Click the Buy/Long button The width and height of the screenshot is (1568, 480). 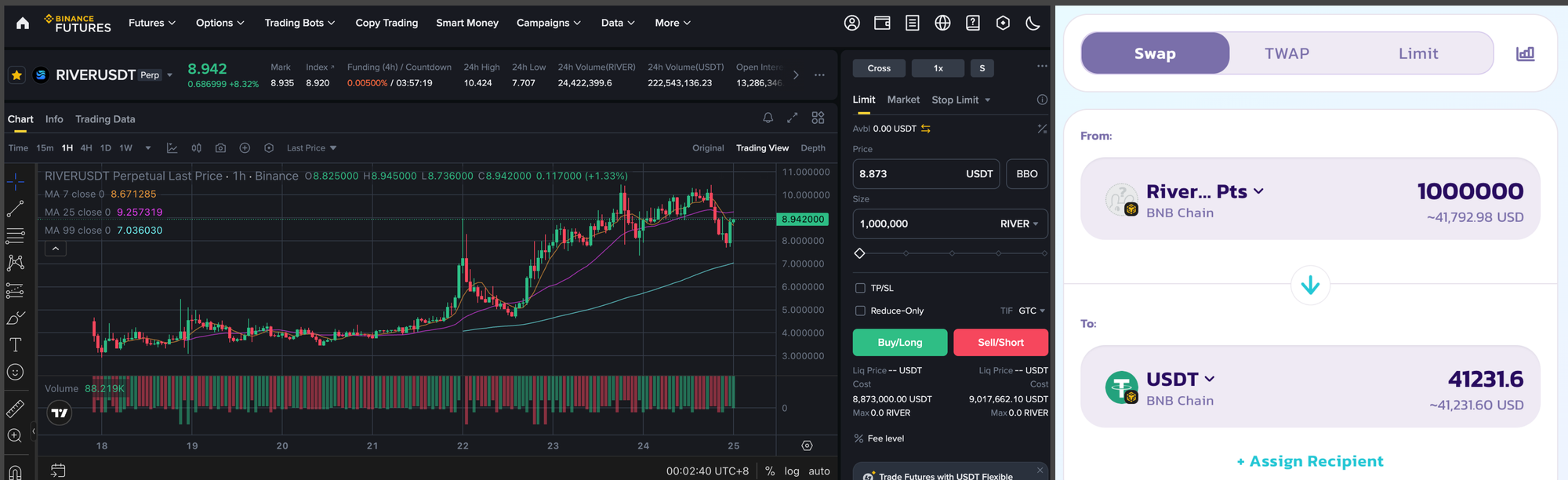pyautogui.click(x=899, y=343)
